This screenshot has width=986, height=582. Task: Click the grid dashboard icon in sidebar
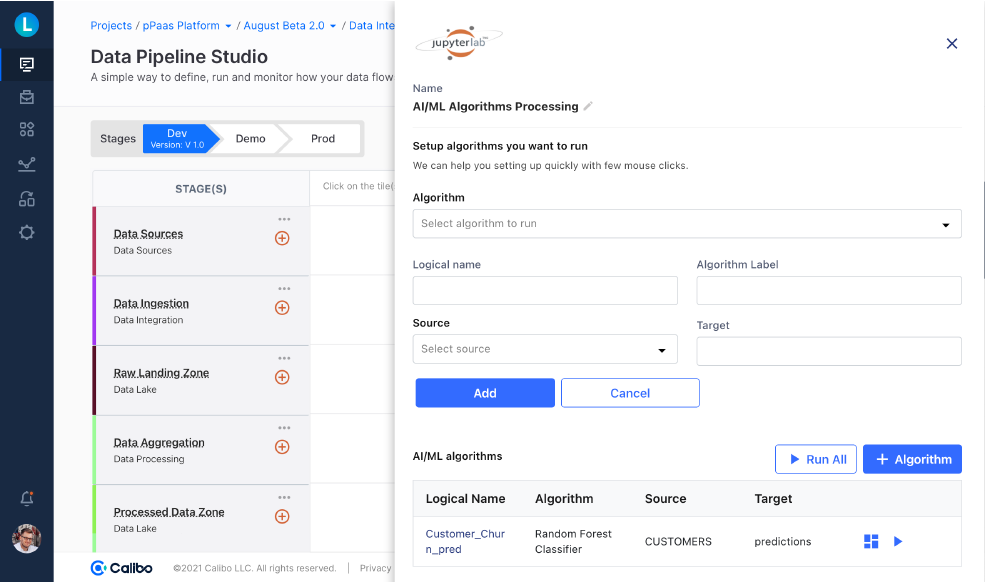[x=27, y=129]
